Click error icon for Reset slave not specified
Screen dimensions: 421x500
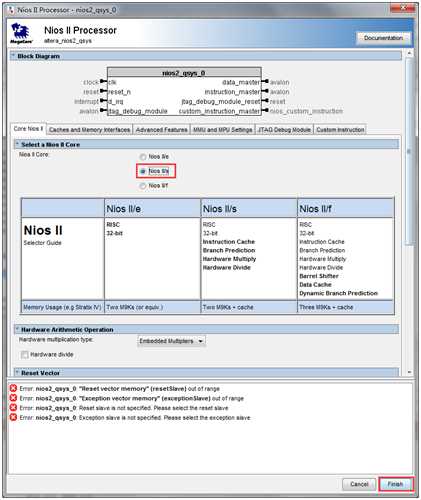tap(13, 408)
